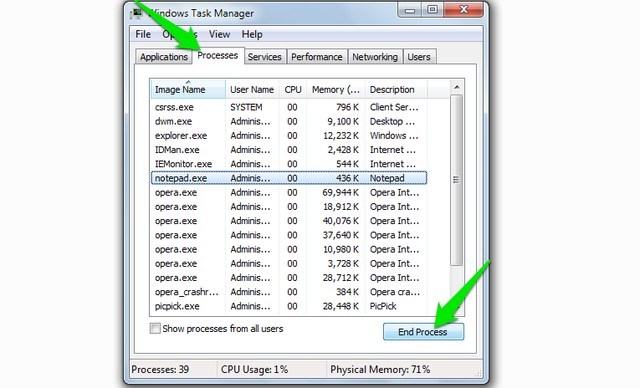640x388 pixels.
Task: Click the Desktop ... description cell
Action: [392, 122]
